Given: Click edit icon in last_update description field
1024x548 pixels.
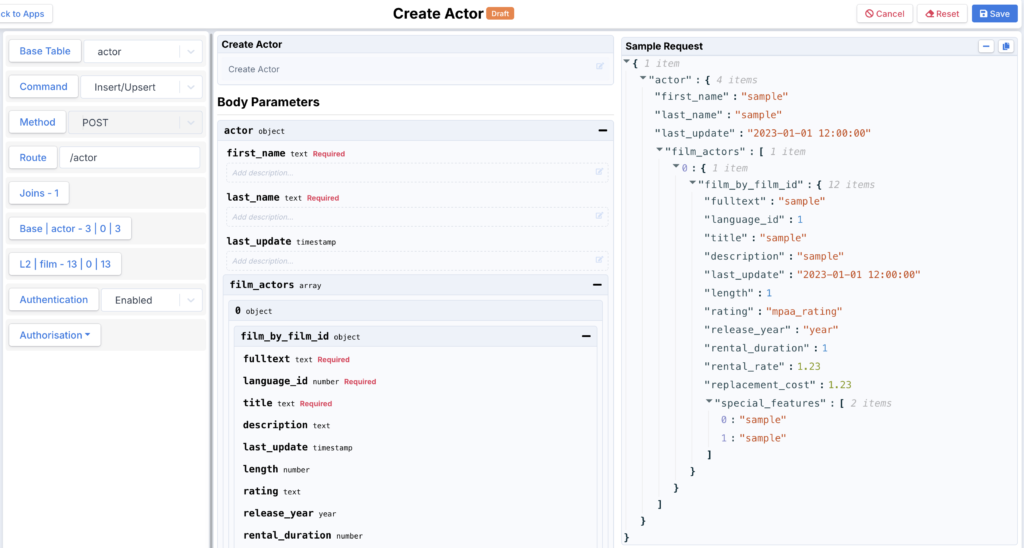Looking at the screenshot, I should 600,260.
